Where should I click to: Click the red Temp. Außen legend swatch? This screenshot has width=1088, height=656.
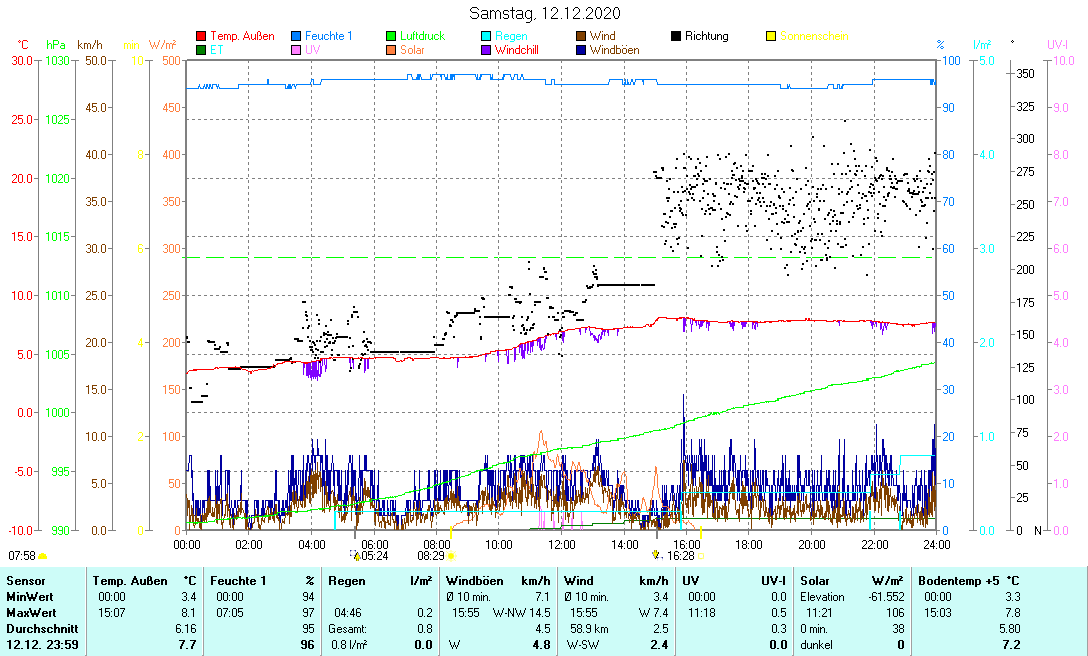pyautogui.click(x=201, y=36)
